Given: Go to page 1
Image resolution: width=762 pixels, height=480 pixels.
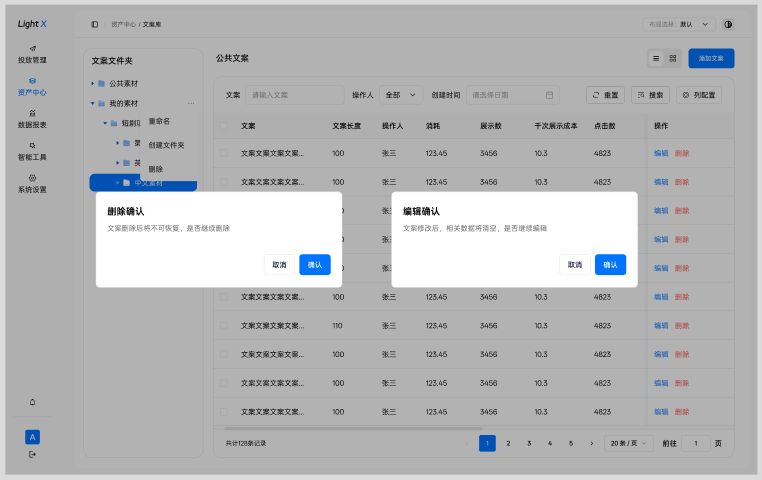Looking at the screenshot, I should [487, 443].
